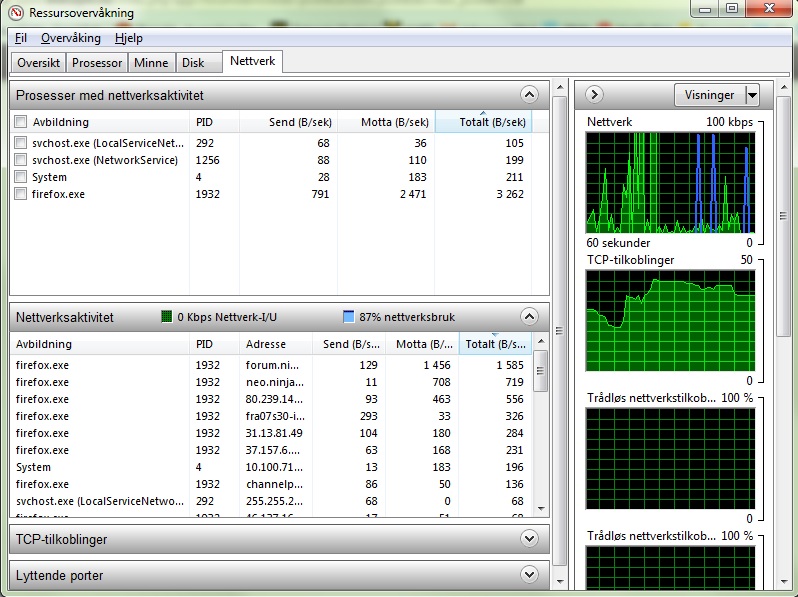Click the blue nettverksbruk legend square
The height and width of the screenshot is (597, 798).
(349, 317)
